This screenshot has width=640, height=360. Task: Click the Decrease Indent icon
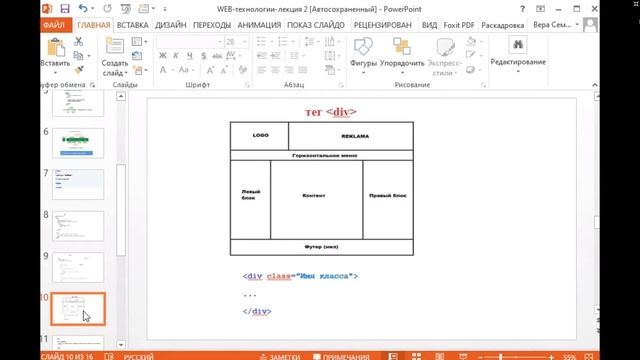[262, 56]
